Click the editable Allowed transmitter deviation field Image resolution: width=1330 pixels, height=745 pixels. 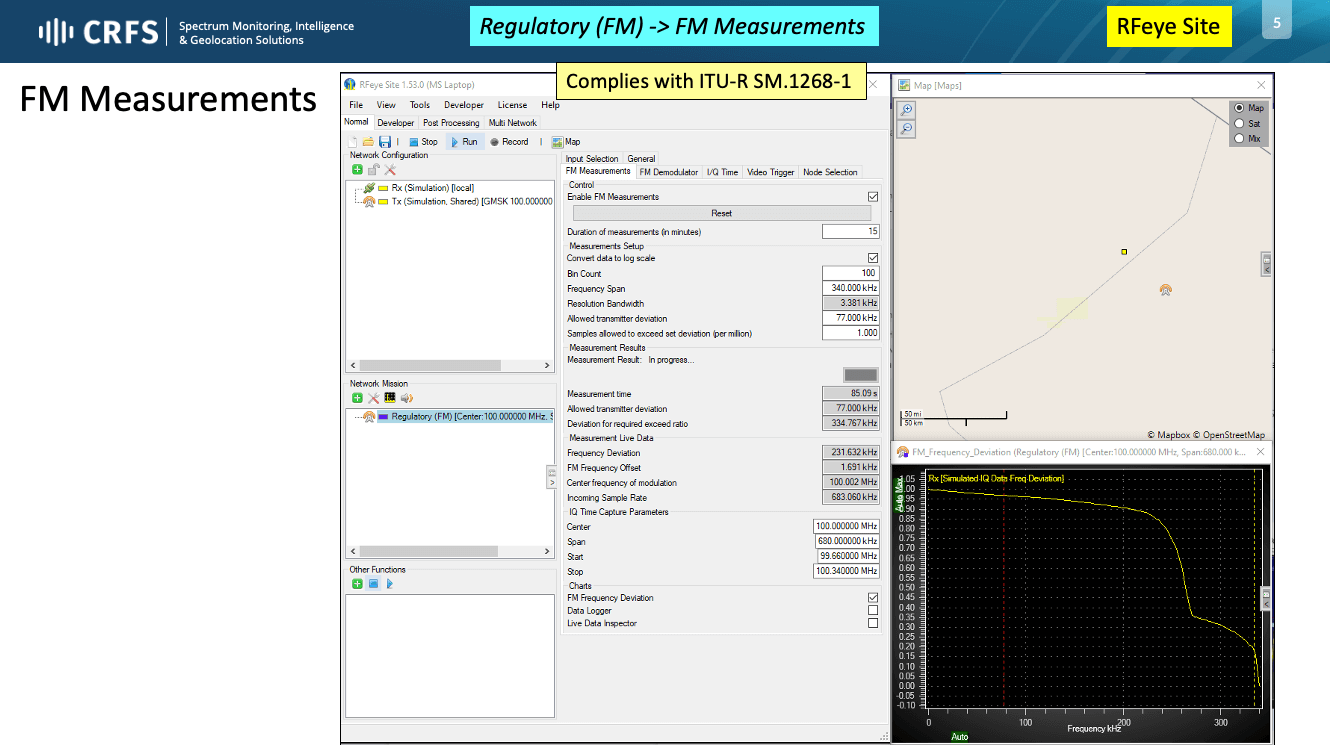point(851,318)
